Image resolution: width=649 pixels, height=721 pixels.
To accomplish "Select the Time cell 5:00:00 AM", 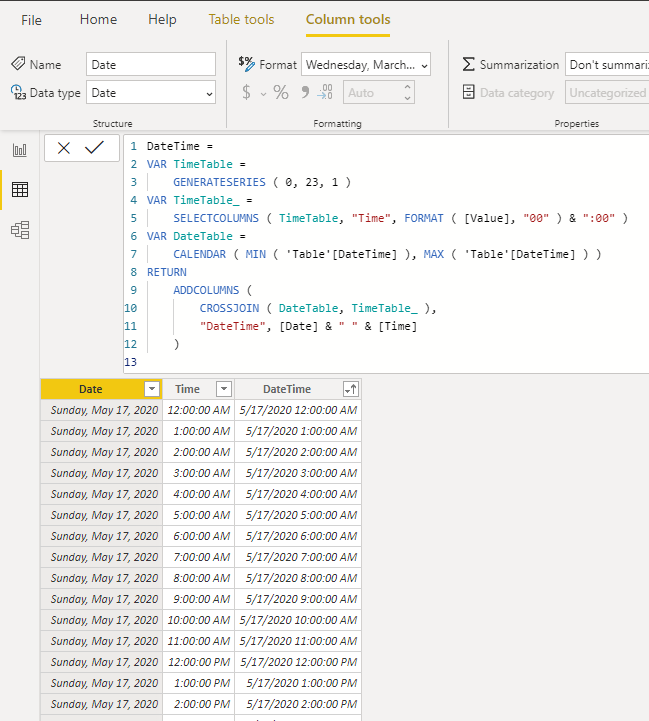I will click(199, 515).
